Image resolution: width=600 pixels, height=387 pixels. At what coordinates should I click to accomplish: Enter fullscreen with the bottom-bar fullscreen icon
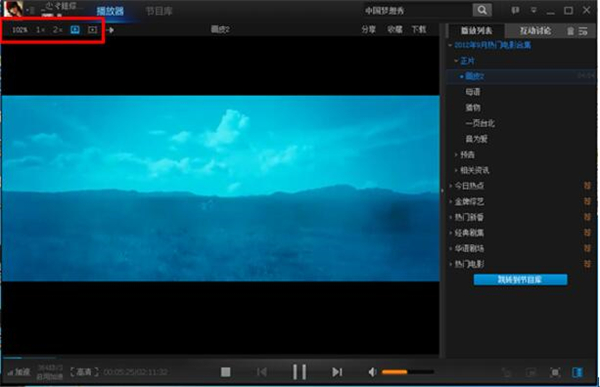[x=555, y=372]
